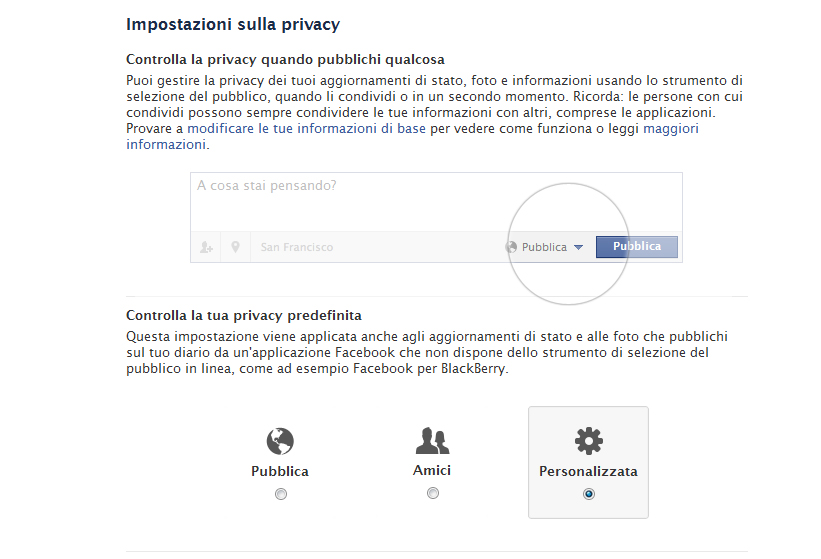Click the small globe icon beside audience selector
821x559 pixels.
(511, 247)
